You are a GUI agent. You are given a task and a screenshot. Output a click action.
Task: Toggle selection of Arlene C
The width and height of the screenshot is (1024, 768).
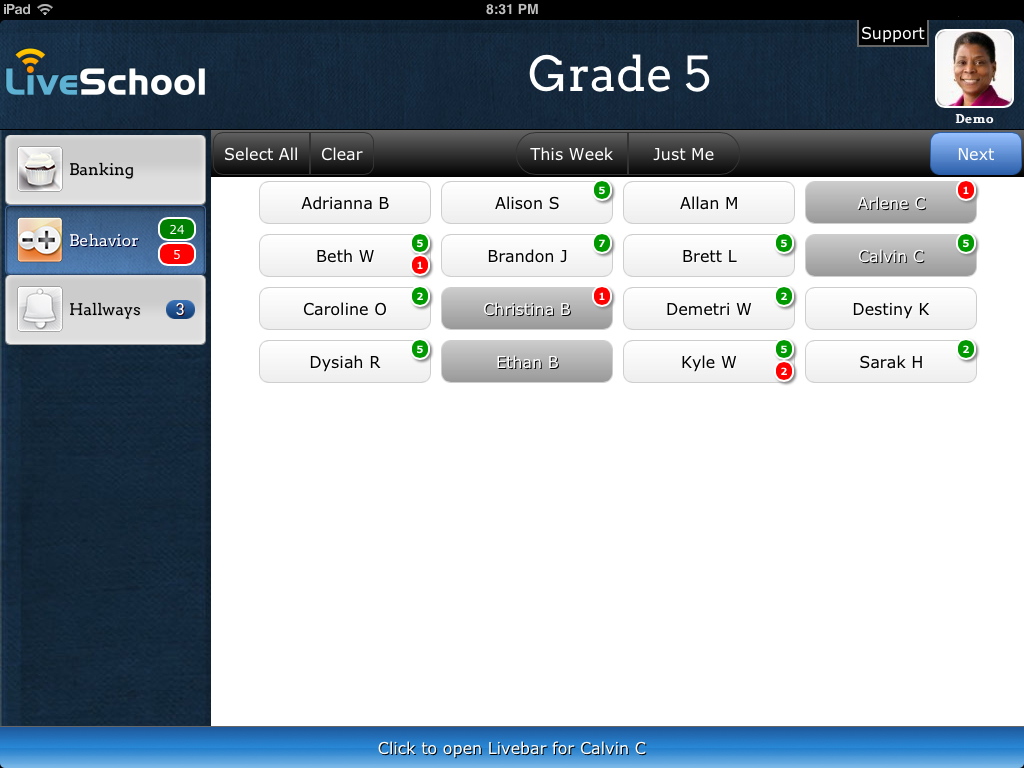[890, 202]
